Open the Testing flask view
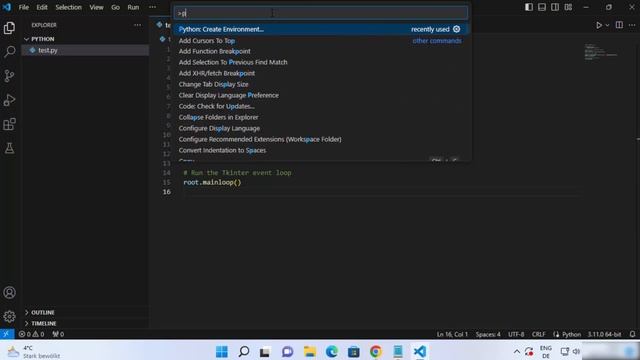The height and width of the screenshot is (360, 640). [9, 148]
